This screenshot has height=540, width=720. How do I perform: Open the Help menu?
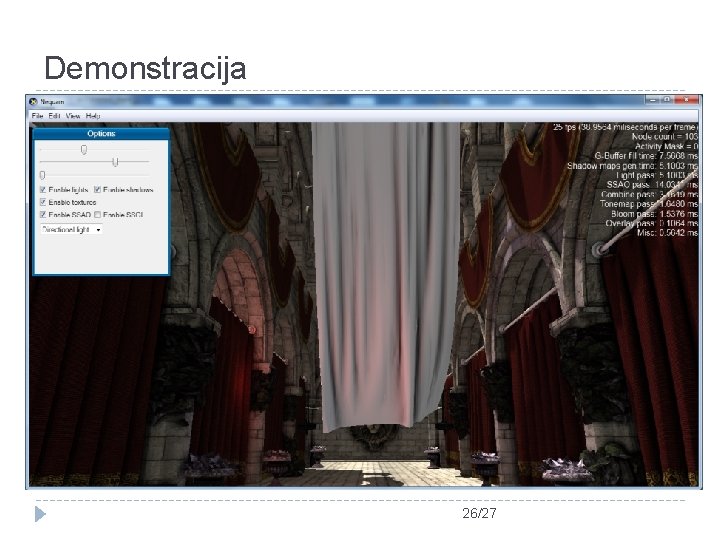pyautogui.click(x=93, y=116)
